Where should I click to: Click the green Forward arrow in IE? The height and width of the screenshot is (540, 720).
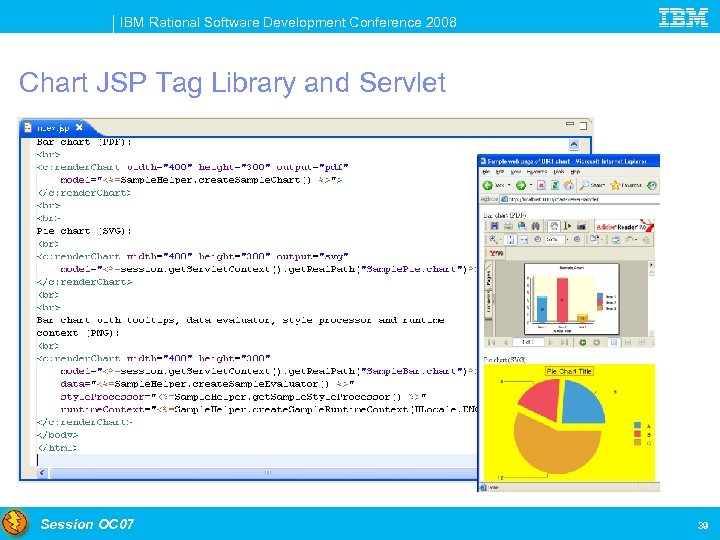(521, 185)
